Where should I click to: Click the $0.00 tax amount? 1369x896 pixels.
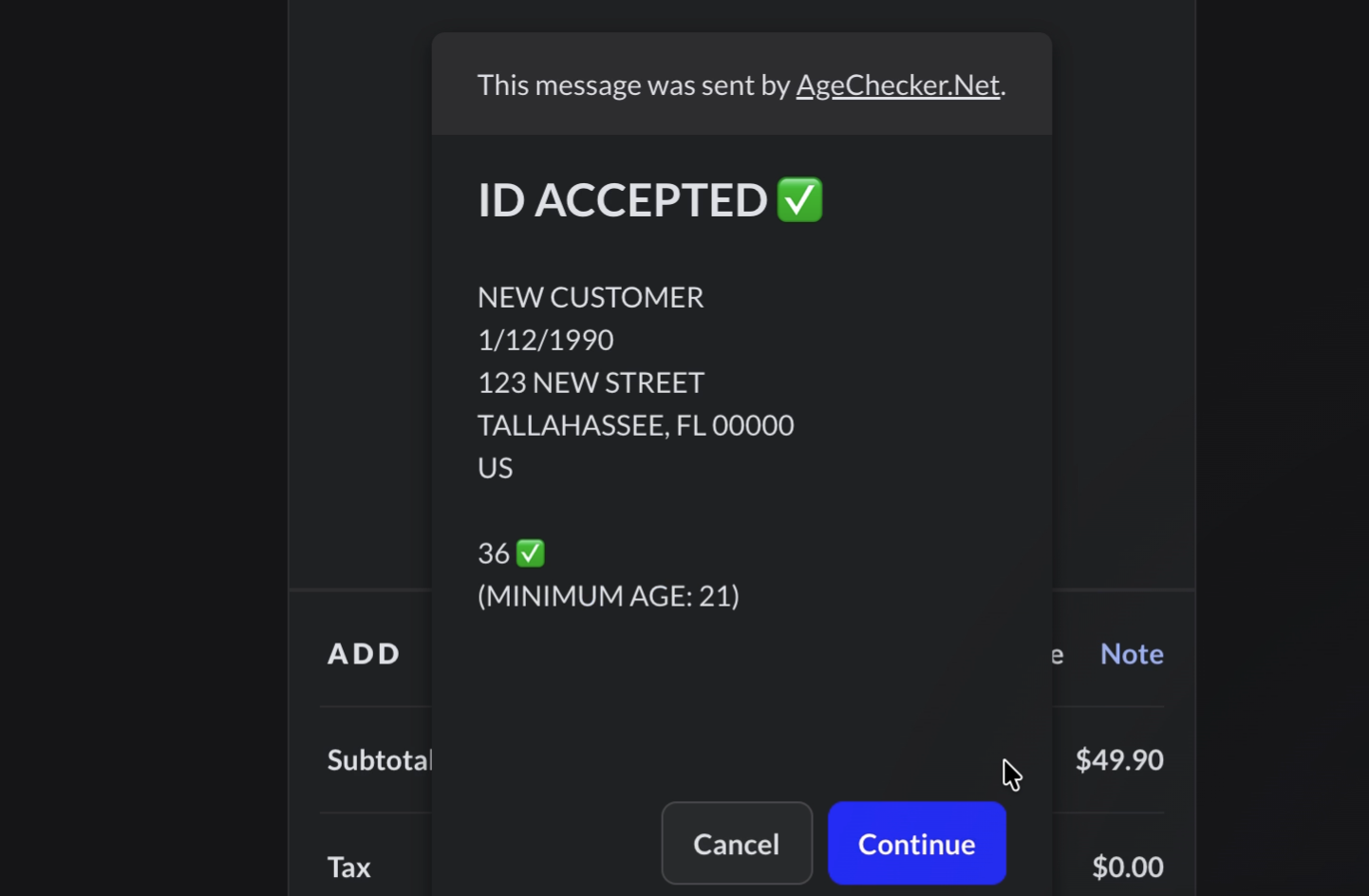(x=1128, y=868)
